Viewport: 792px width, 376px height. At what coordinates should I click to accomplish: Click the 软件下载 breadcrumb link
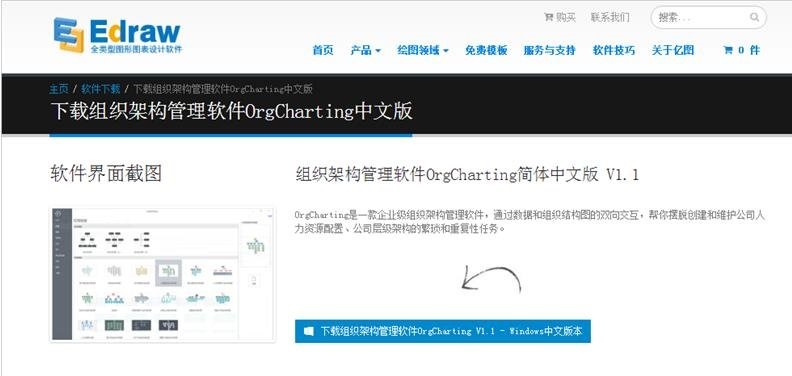101,89
